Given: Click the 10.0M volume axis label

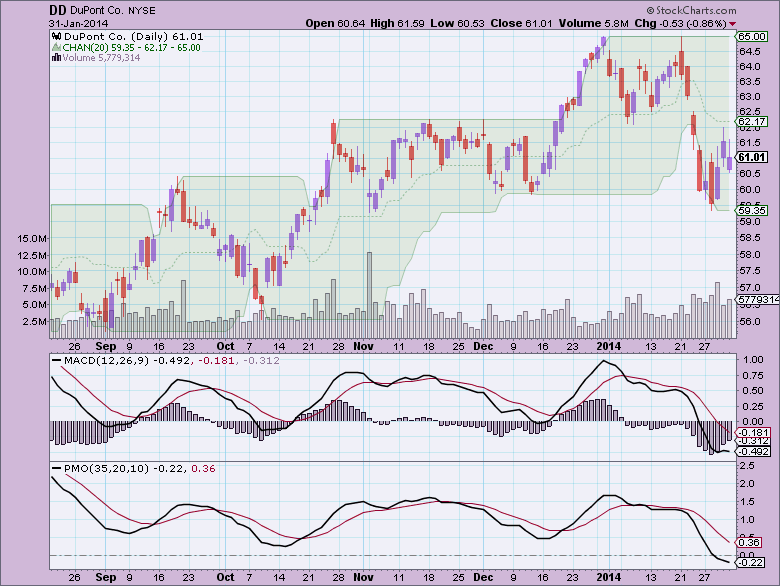Looking at the screenshot, I should (32, 272).
